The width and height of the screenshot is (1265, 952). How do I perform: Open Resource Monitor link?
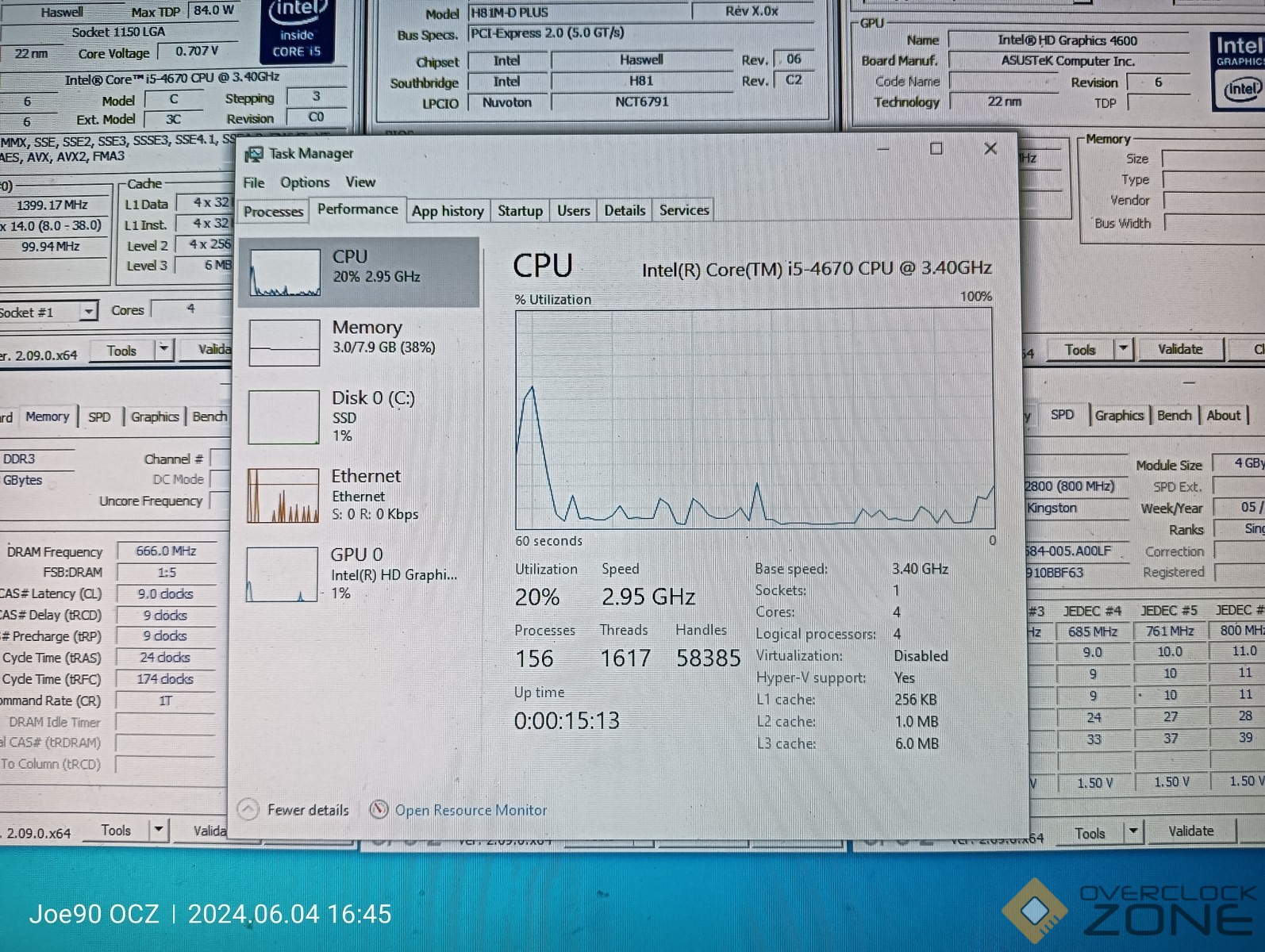[x=471, y=810]
